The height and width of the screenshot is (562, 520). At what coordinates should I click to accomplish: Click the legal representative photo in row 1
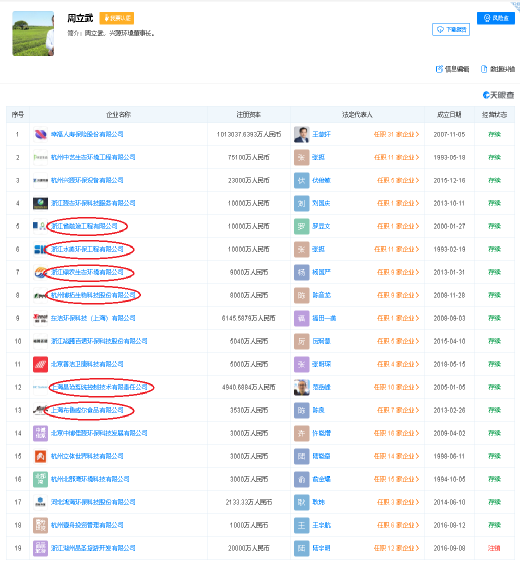point(301,134)
